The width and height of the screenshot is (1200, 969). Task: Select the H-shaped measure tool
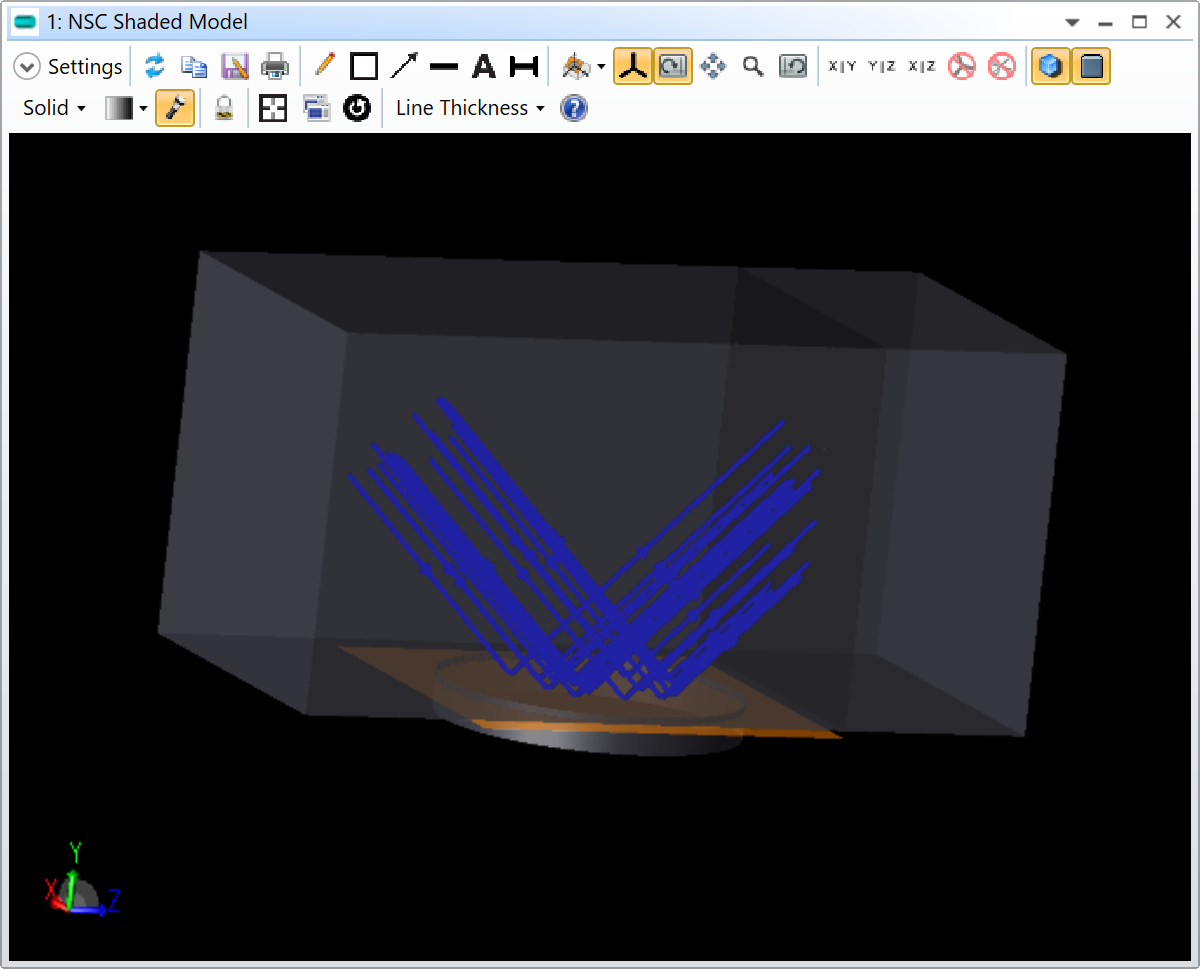tap(524, 67)
